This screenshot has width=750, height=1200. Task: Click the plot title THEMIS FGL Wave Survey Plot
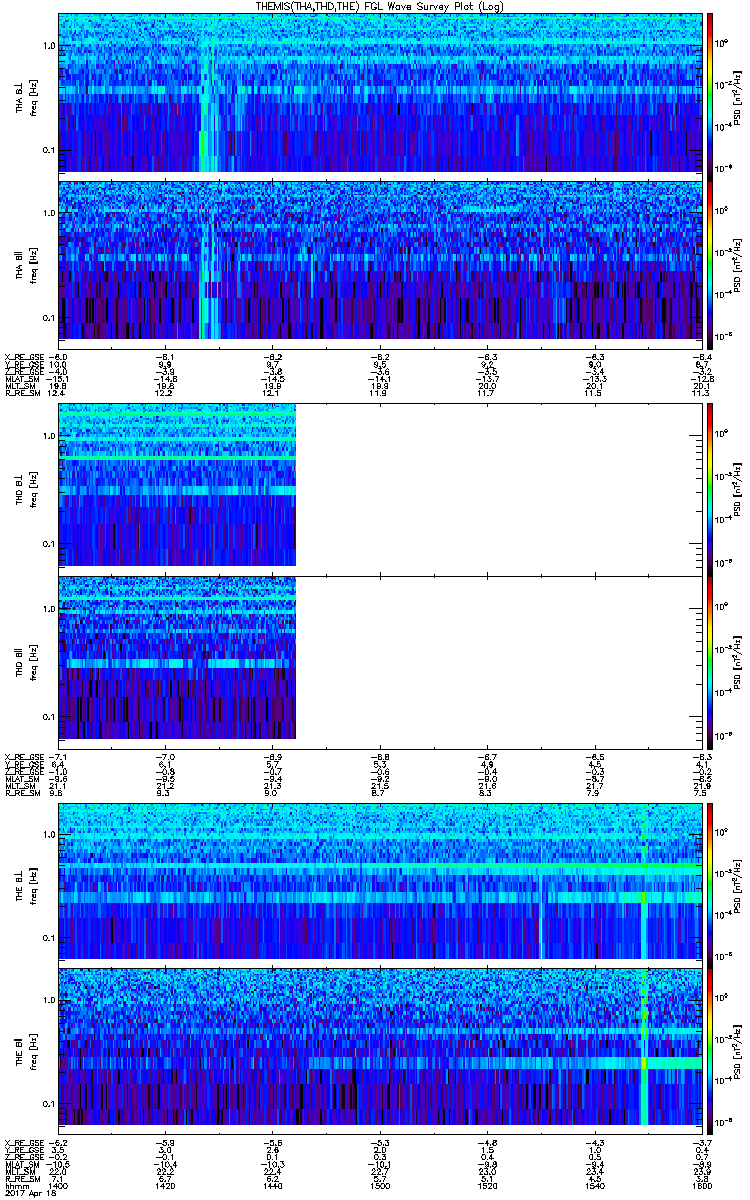click(x=380, y=6)
